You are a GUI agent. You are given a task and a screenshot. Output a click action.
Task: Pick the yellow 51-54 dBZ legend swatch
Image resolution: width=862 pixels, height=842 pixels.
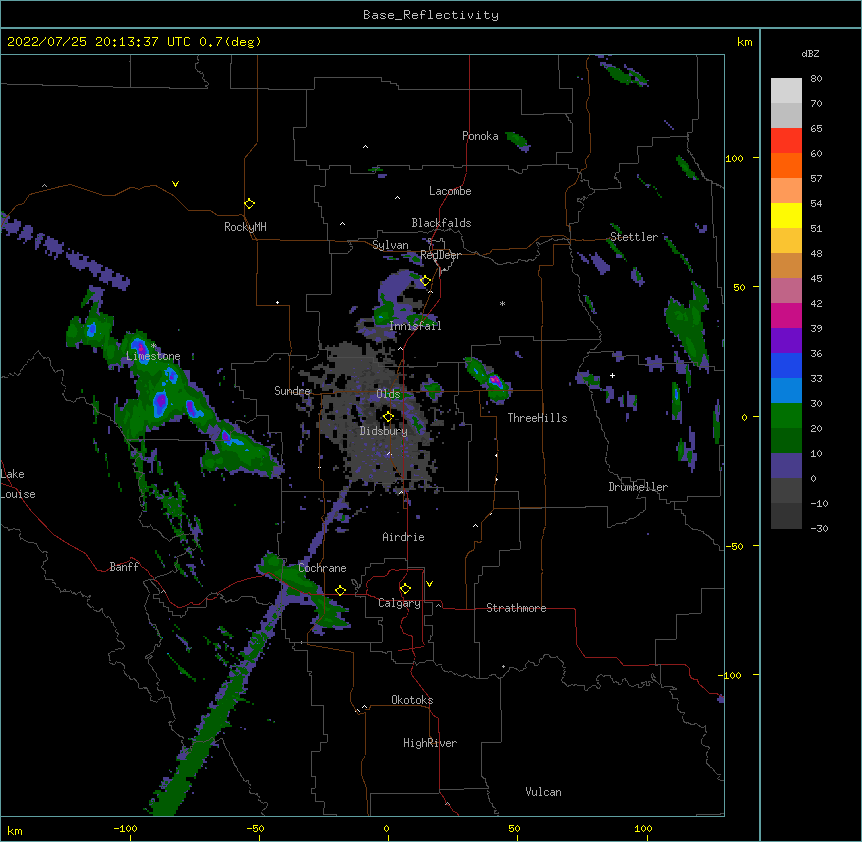point(786,215)
